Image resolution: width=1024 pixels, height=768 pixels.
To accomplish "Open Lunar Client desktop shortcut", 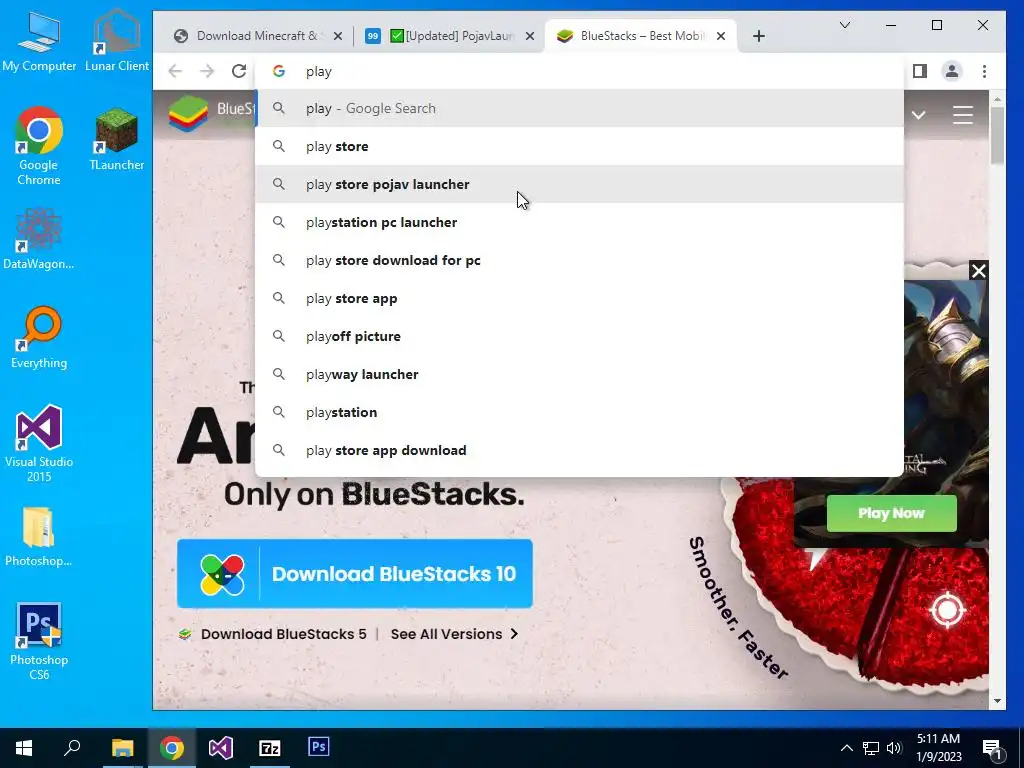I will click(117, 42).
